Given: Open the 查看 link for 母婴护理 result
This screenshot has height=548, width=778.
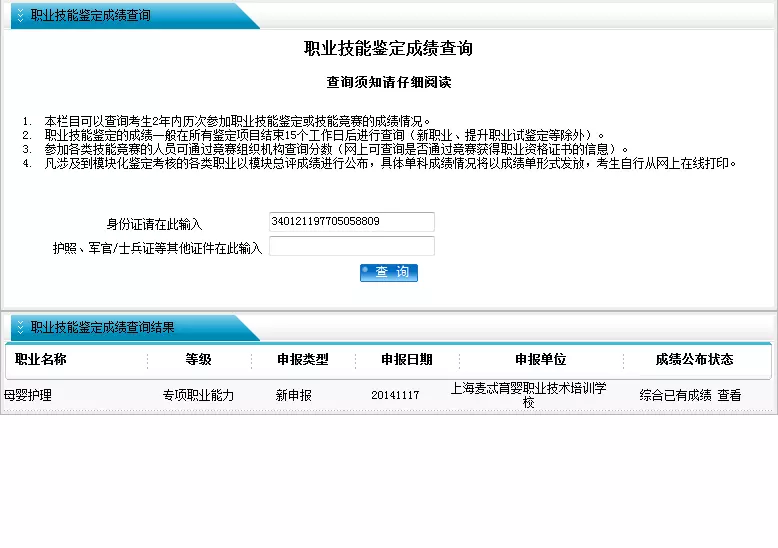Looking at the screenshot, I should (x=729, y=395).
